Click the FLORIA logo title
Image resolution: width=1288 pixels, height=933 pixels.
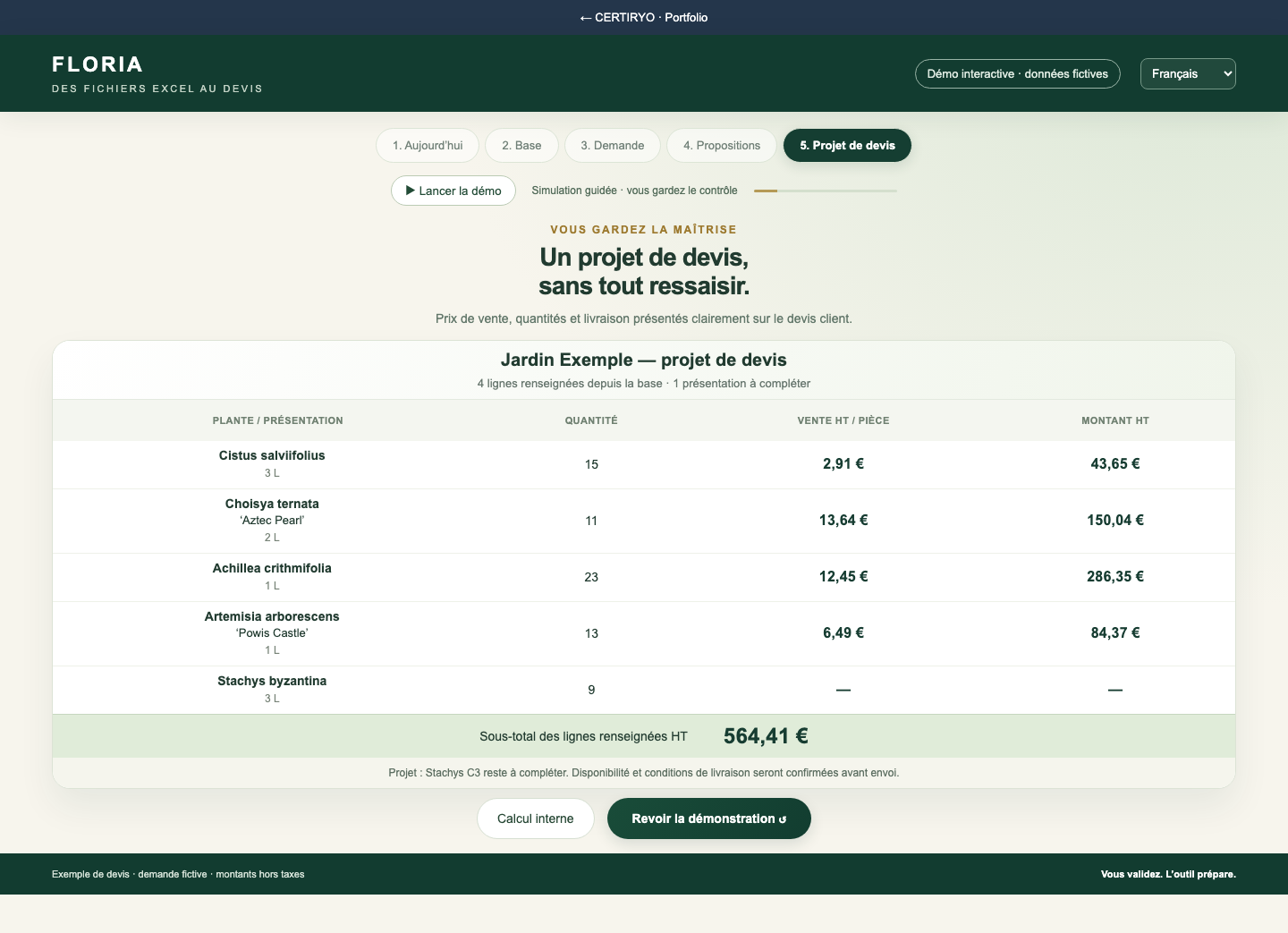[97, 64]
